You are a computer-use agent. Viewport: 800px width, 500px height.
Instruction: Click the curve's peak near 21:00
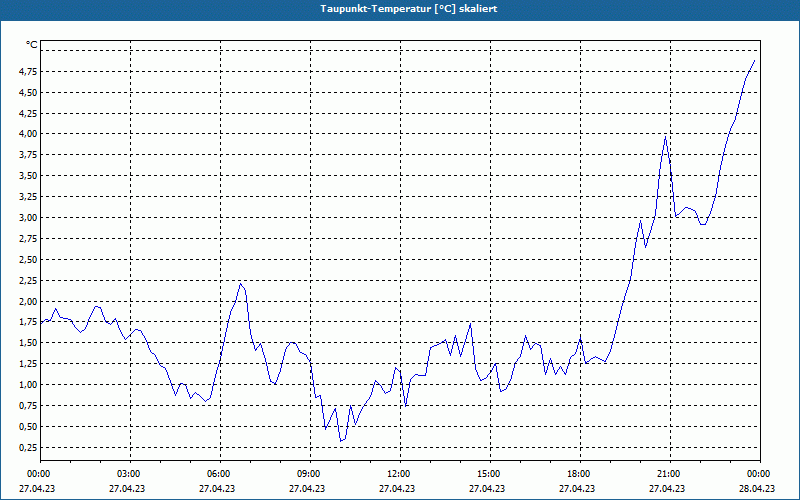(665, 137)
